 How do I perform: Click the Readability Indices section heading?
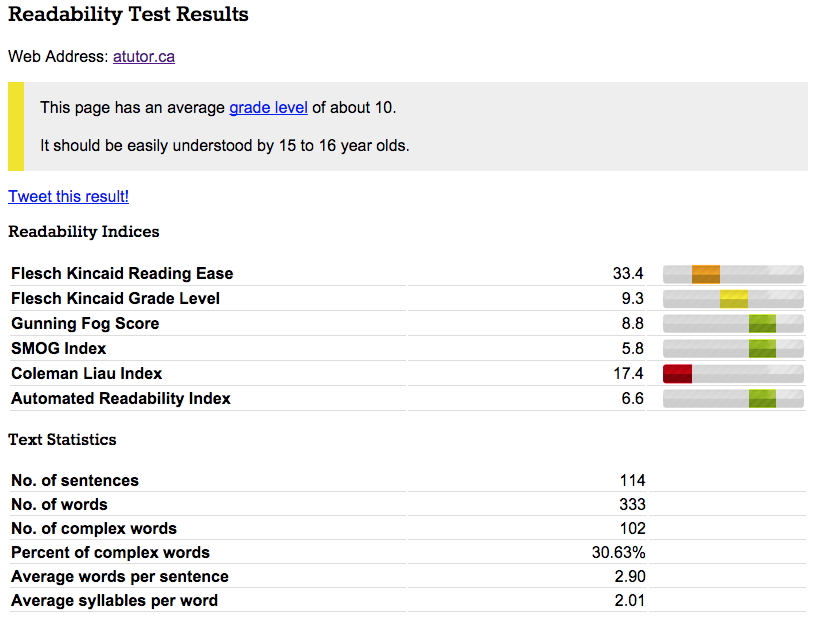click(x=83, y=231)
